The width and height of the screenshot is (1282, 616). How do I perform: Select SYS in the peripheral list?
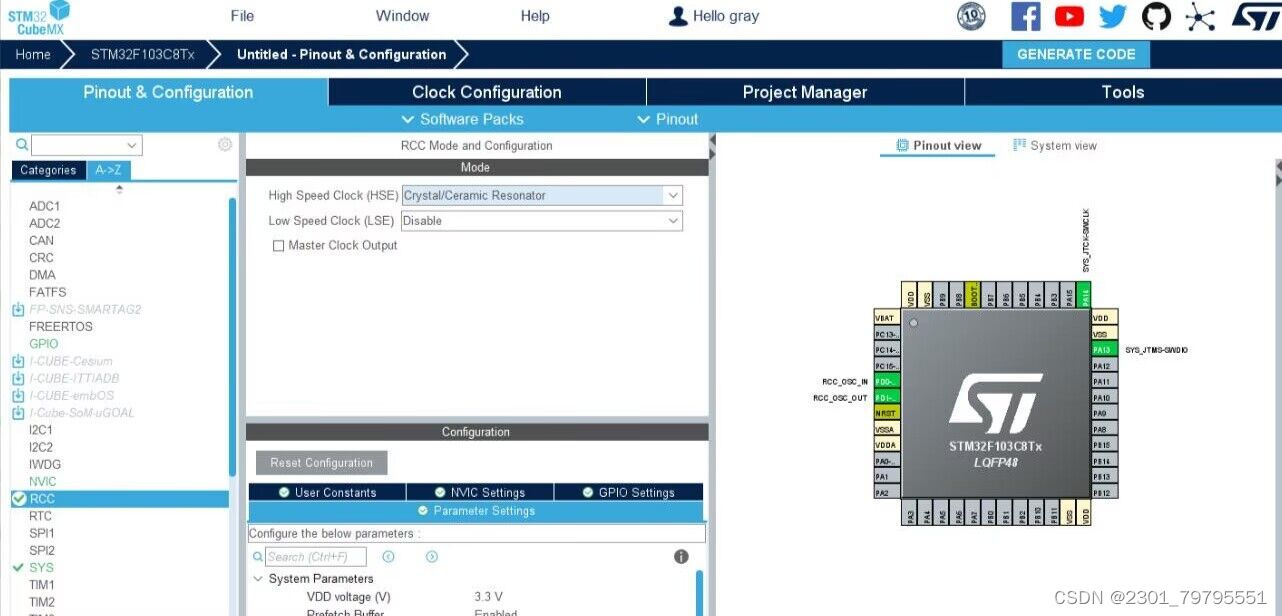coord(41,567)
